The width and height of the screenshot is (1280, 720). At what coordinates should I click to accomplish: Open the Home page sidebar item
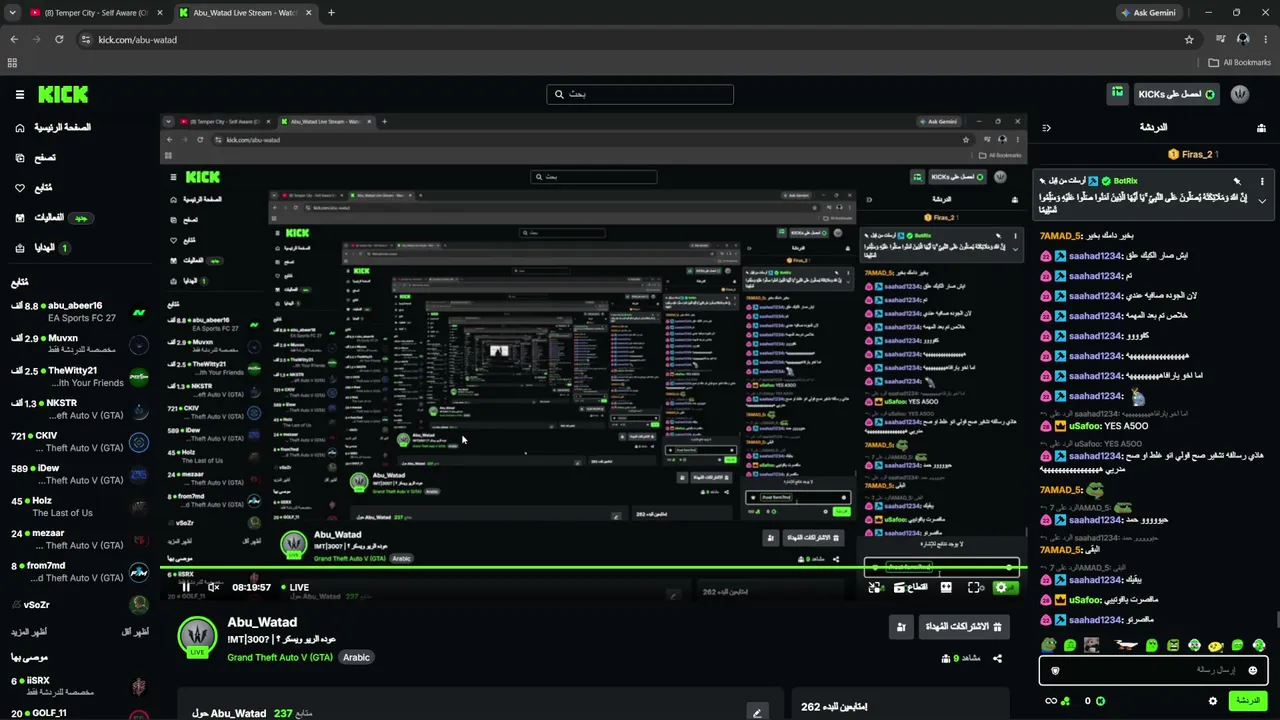pyautogui.click(x=52, y=128)
